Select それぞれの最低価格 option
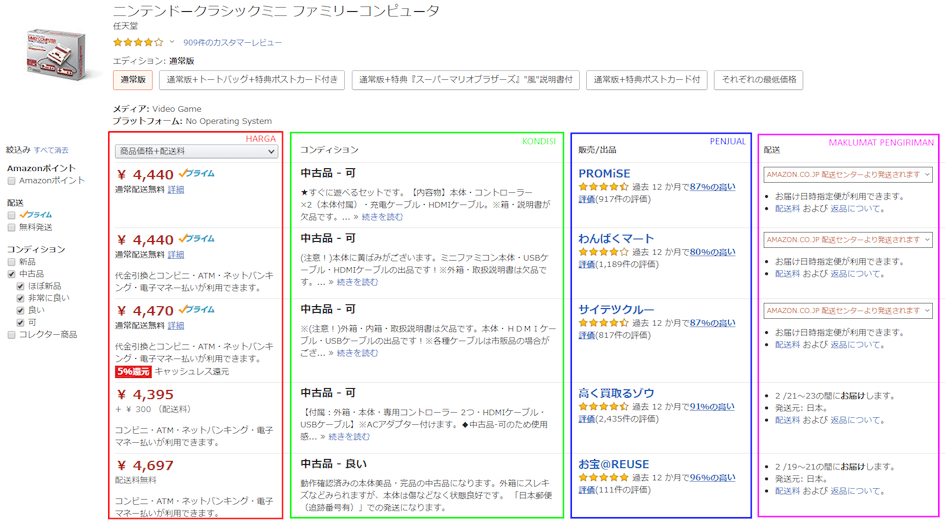This screenshot has width=945, height=522. click(x=759, y=80)
